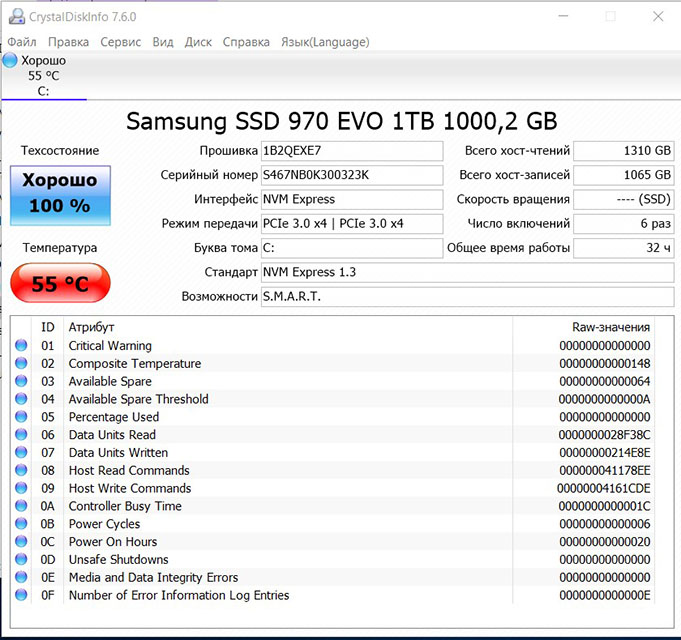Click the Хорошо 100 % health status button
681x640 pixels.
click(x=60, y=195)
